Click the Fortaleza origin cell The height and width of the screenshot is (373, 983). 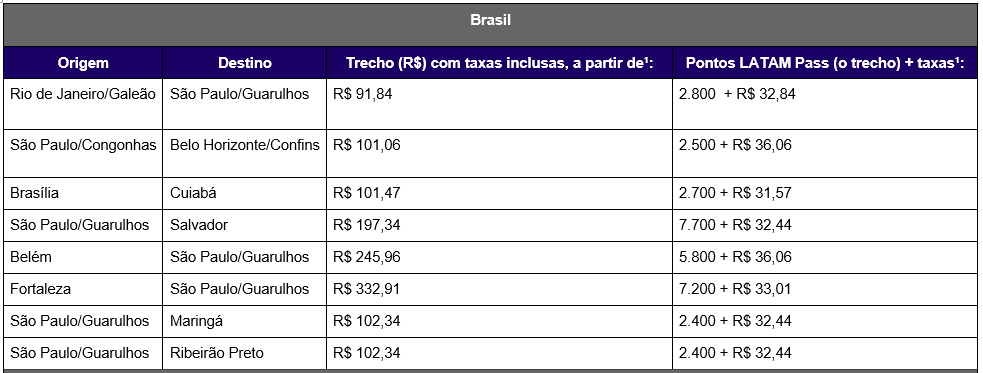83,289
